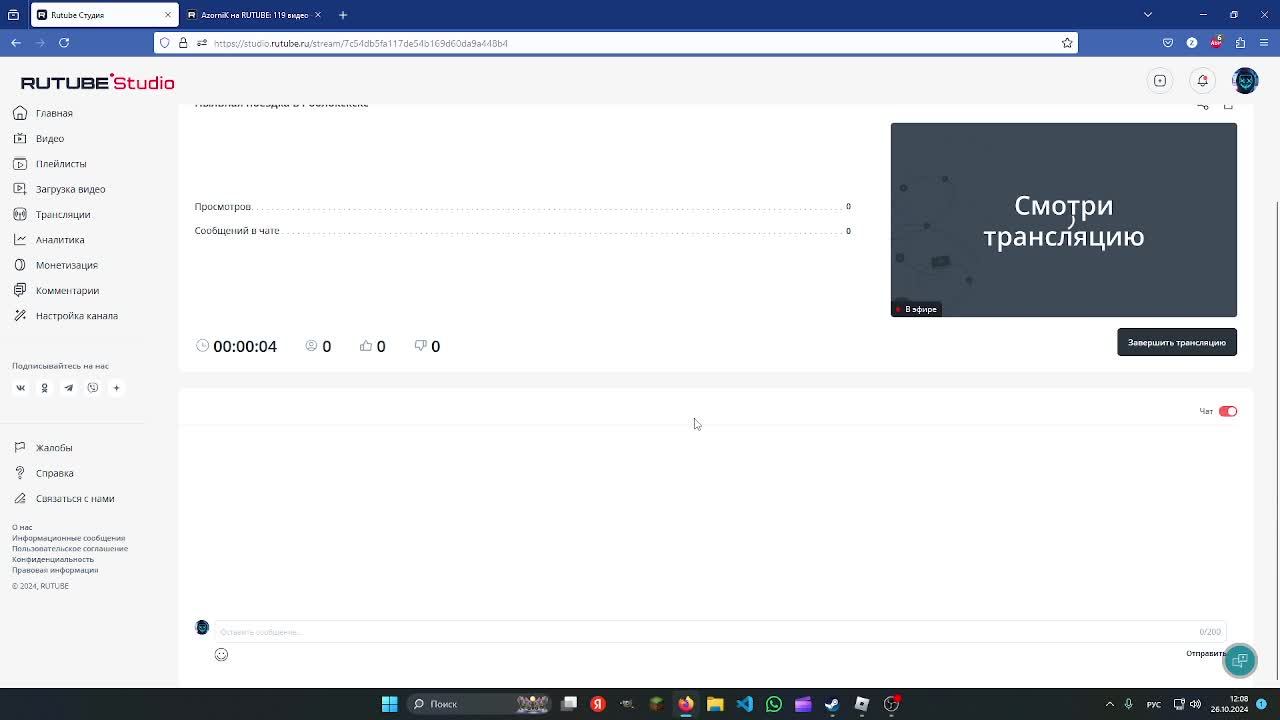Click the RUTUBE Studio logo
The image size is (1280, 720).
click(x=97, y=82)
